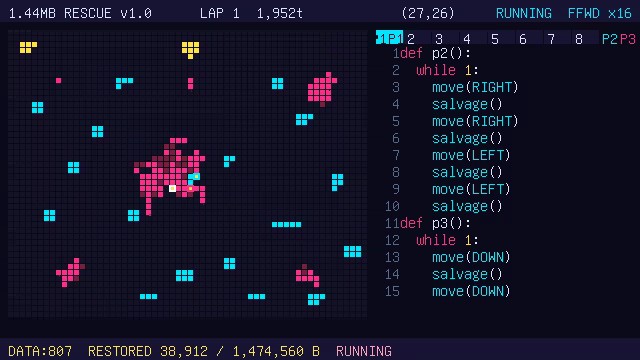Click the two-cell vertical red block below yellow heart
The height and width of the screenshot is (360, 640).
[x=190, y=83]
